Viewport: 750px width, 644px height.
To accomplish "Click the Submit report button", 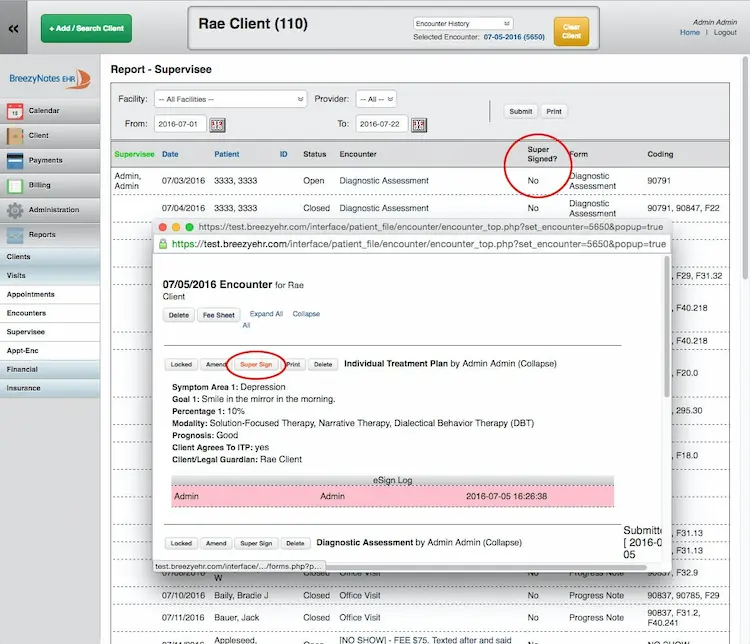I will pyautogui.click(x=520, y=111).
